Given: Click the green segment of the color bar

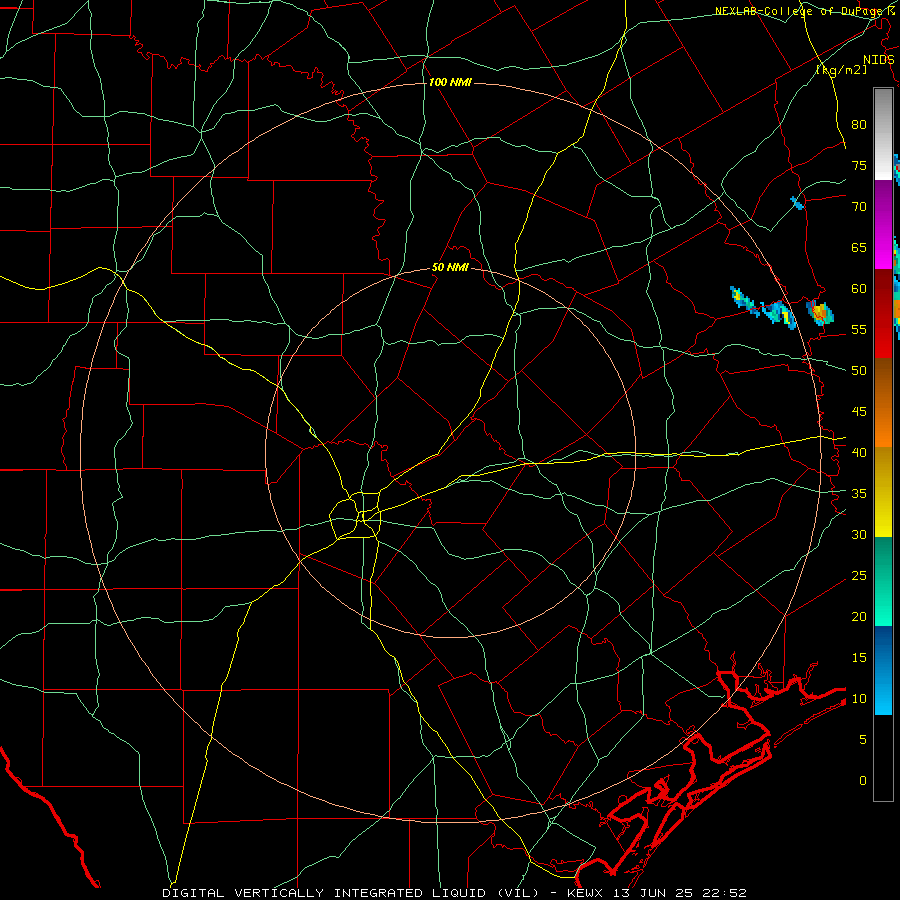Looking at the screenshot, I should click(883, 581).
